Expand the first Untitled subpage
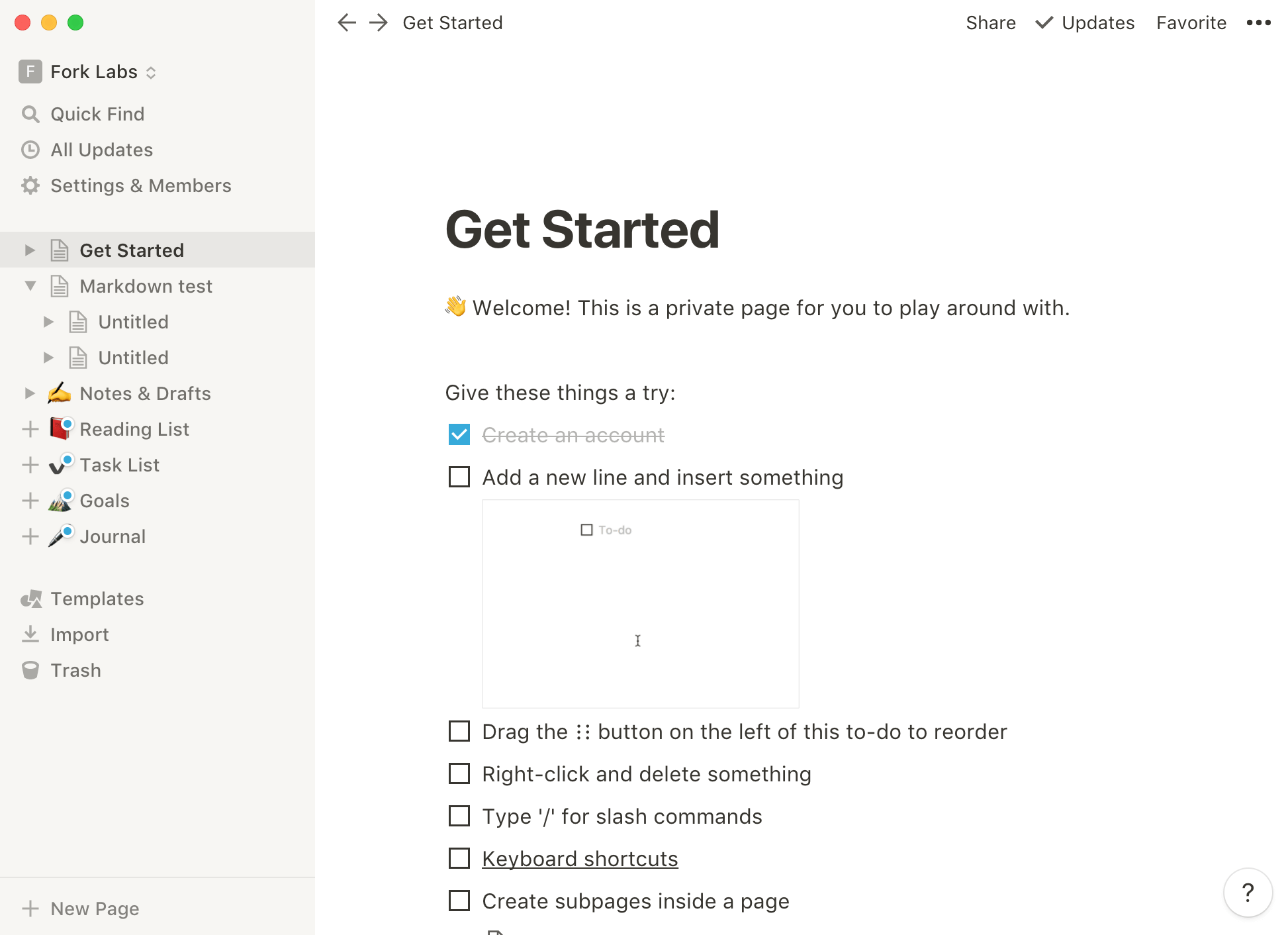The width and height of the screenshot is (1288, 935). 48,321
